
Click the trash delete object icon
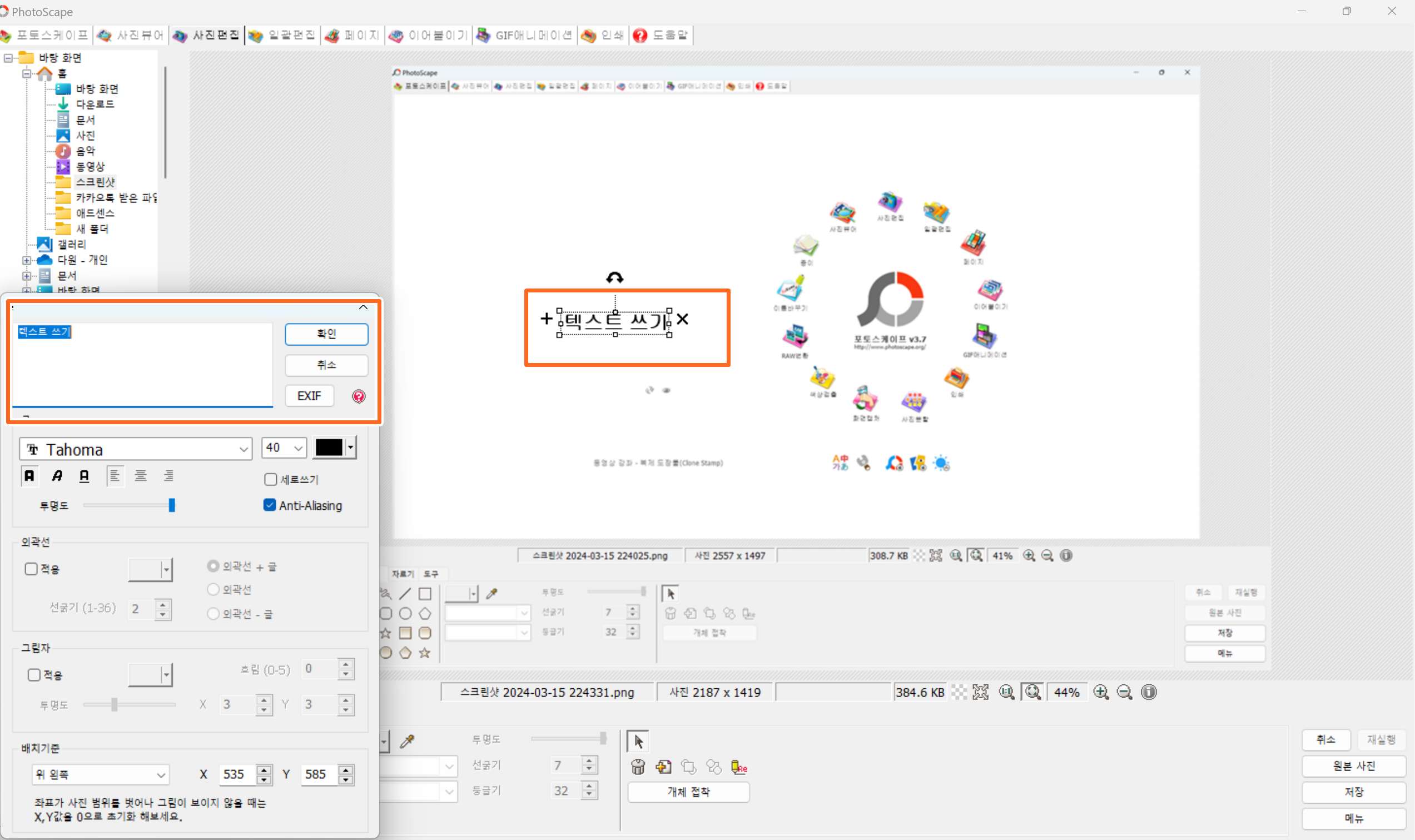click(x=638, y=768)
